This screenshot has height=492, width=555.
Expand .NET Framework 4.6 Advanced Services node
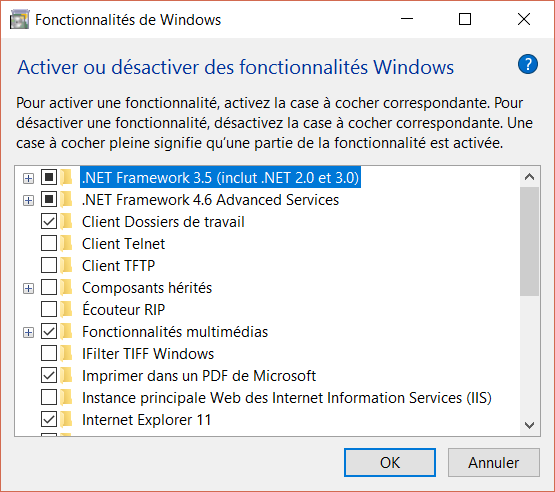tap(28, 201)
